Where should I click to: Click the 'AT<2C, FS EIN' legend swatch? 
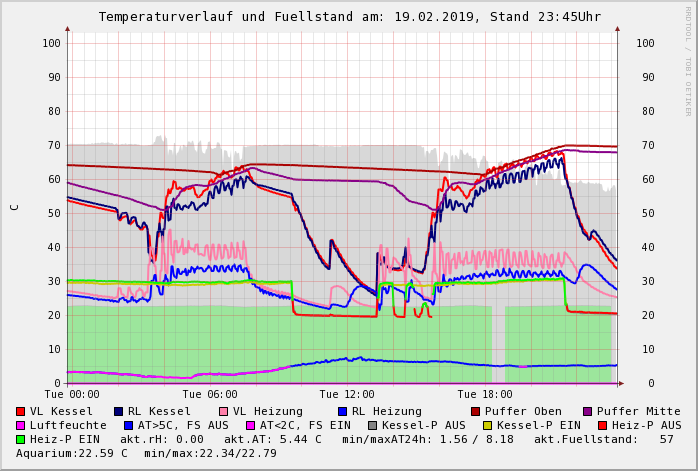[x=252, y=425]
